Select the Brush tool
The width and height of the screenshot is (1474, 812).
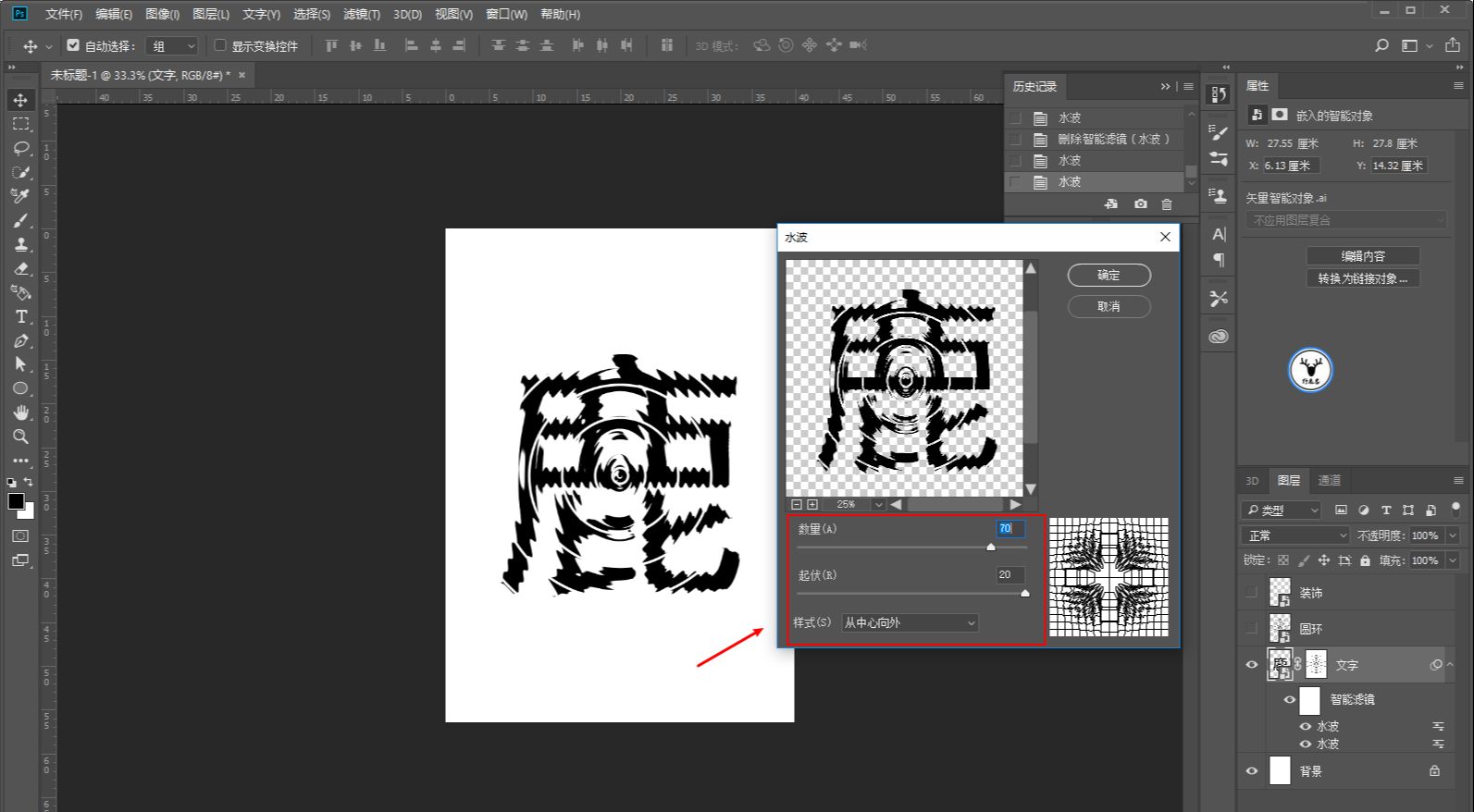(20, 220)
